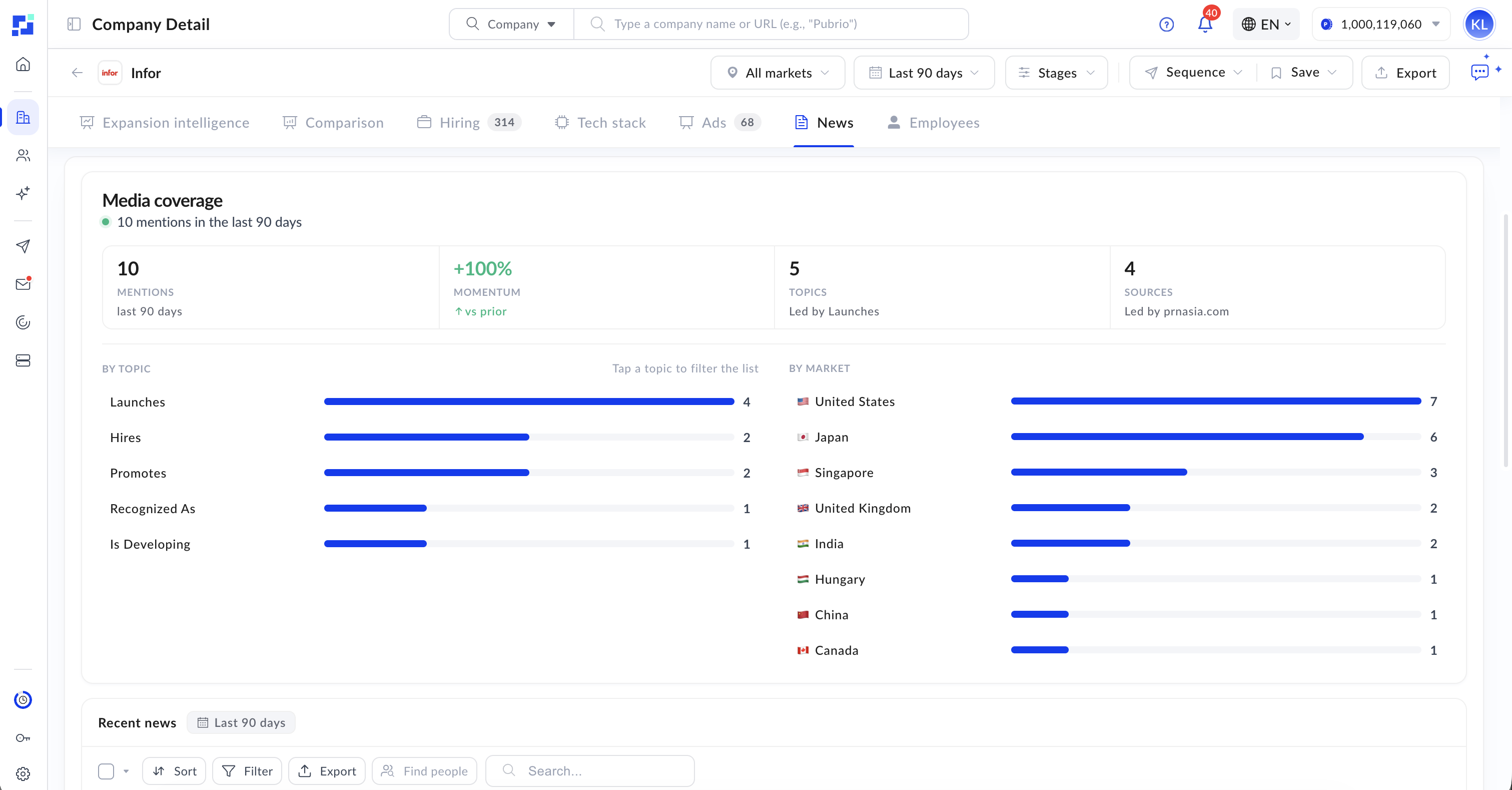Open the Last 90 days date dropdown
This screenshot has width=1512, height=790.
tap(924, 73)
